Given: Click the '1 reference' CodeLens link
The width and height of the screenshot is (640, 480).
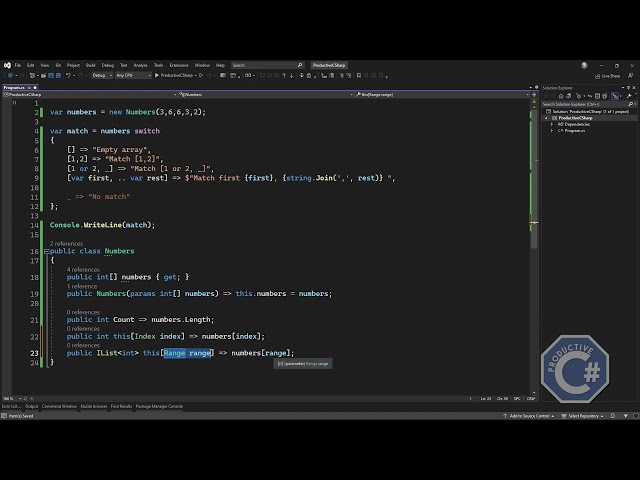Looking at the screenshot, I should [82, 287].
